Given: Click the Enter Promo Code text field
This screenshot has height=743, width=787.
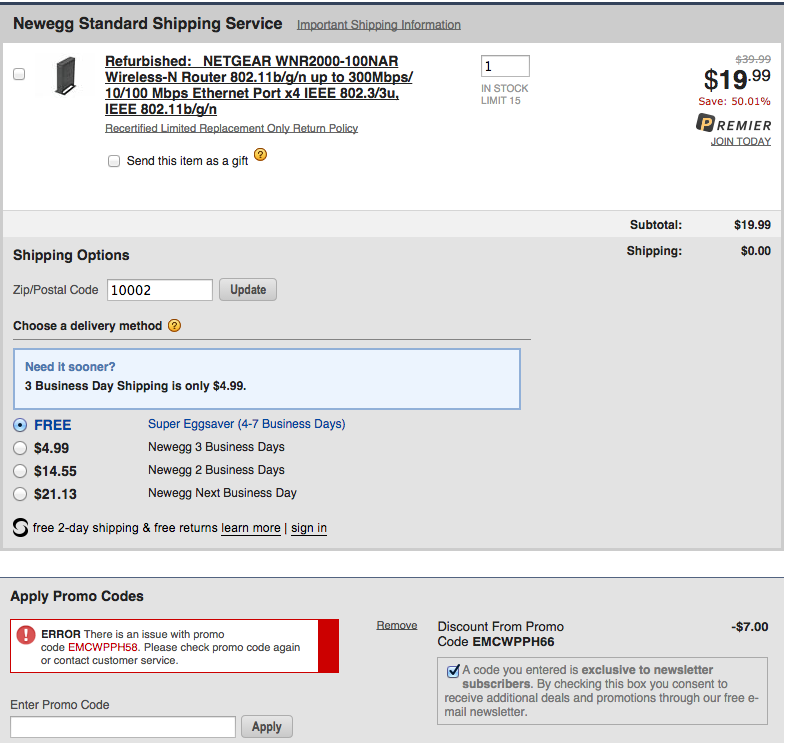Looking at the screenshot, I should (x=123, y=727).
